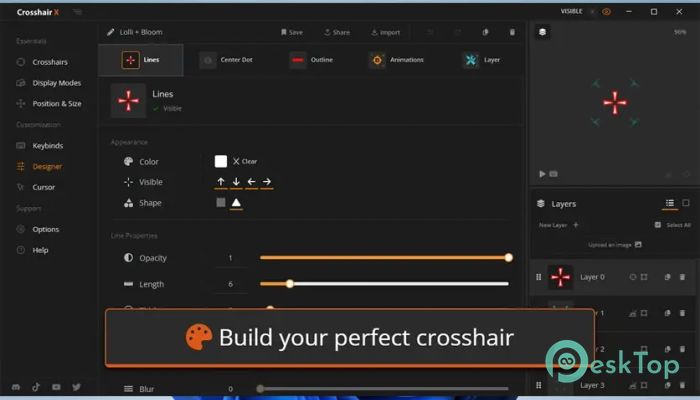The height and width of the screenshot is (400, 700).
Task: Click Layer 0 circle icon
Action: (x=633, y=277)
